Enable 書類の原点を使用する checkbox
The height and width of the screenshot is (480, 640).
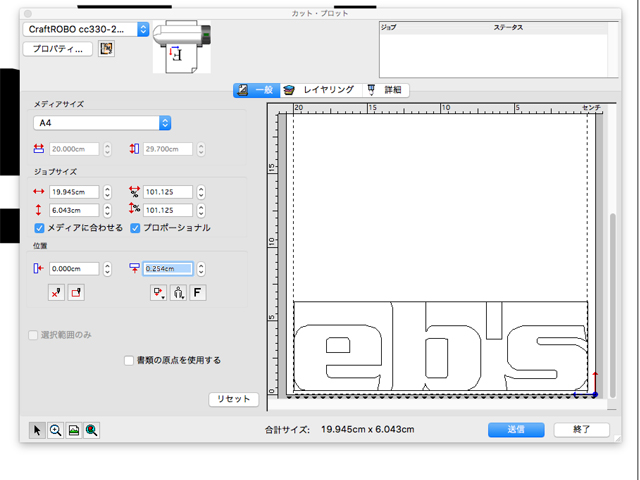click(129, 360)
